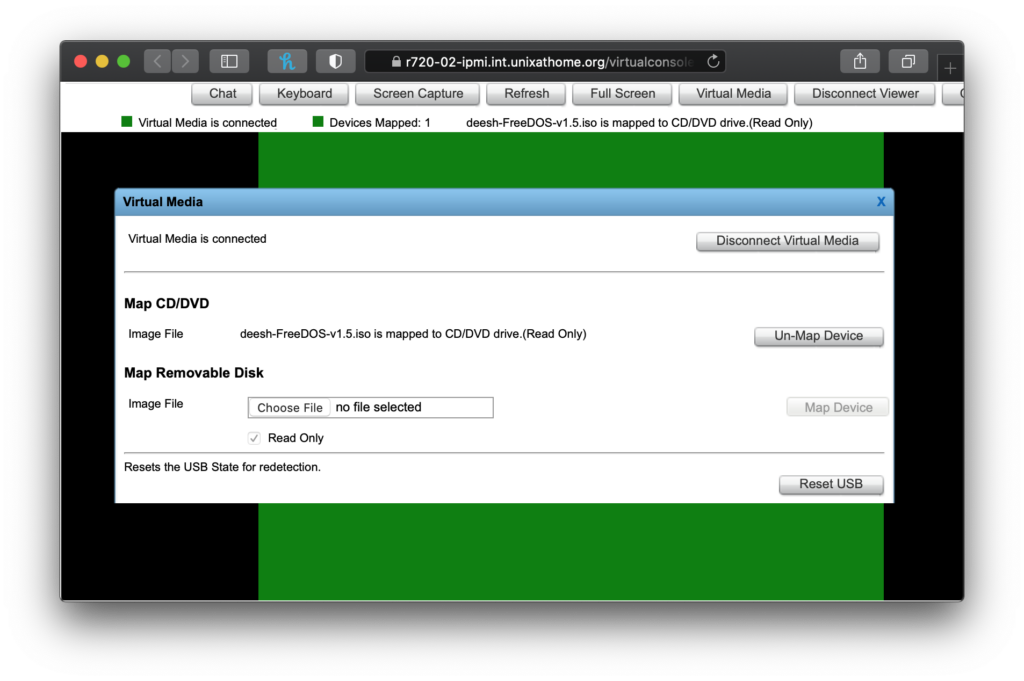This screenshot has width=1024, height=681.
Task: Click the 'Map Removable Disk' heading
Action: (x=194, y=373)
